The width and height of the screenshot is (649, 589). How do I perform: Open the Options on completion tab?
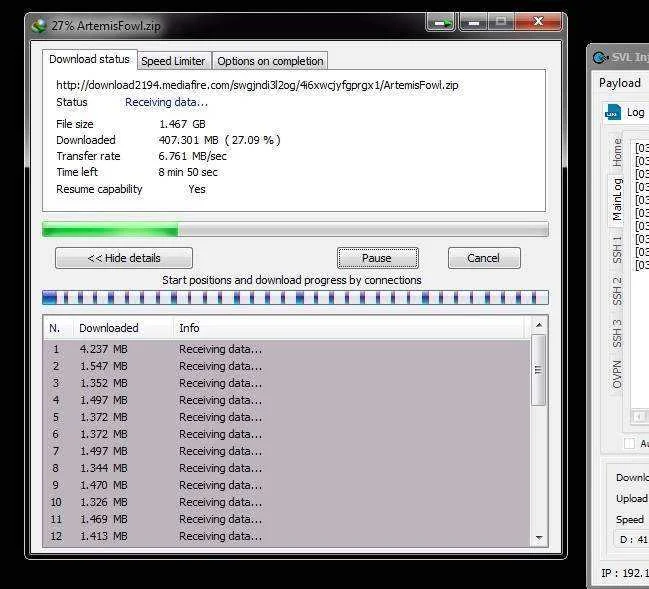tap(270, 61)
